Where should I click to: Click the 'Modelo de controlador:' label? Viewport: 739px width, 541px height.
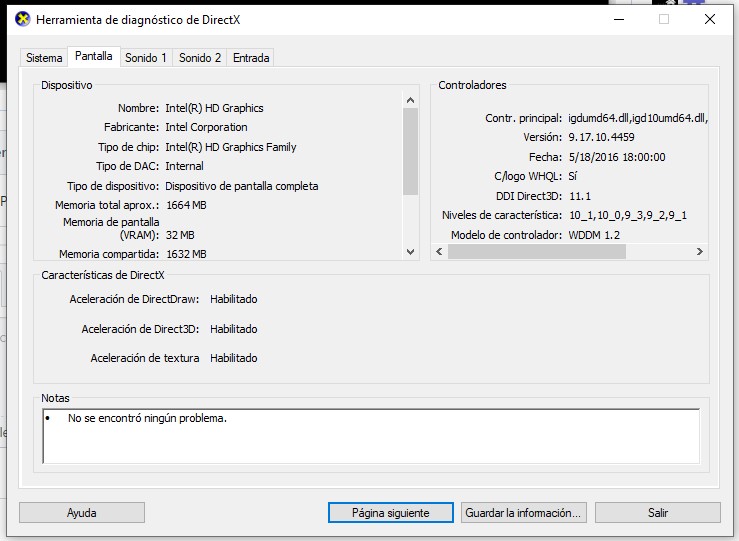(x=507, y=235)
